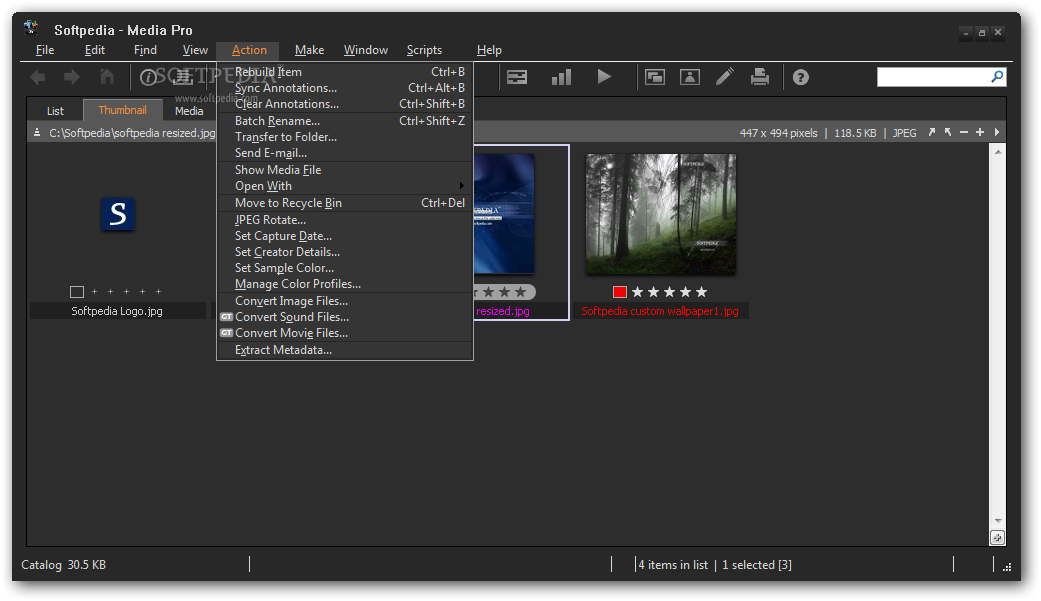Image resolution: width=1041 pixels, height=601 pixels.
Task: Choose Sync Annotations menu entry
Action: click(x=345, y=88)
